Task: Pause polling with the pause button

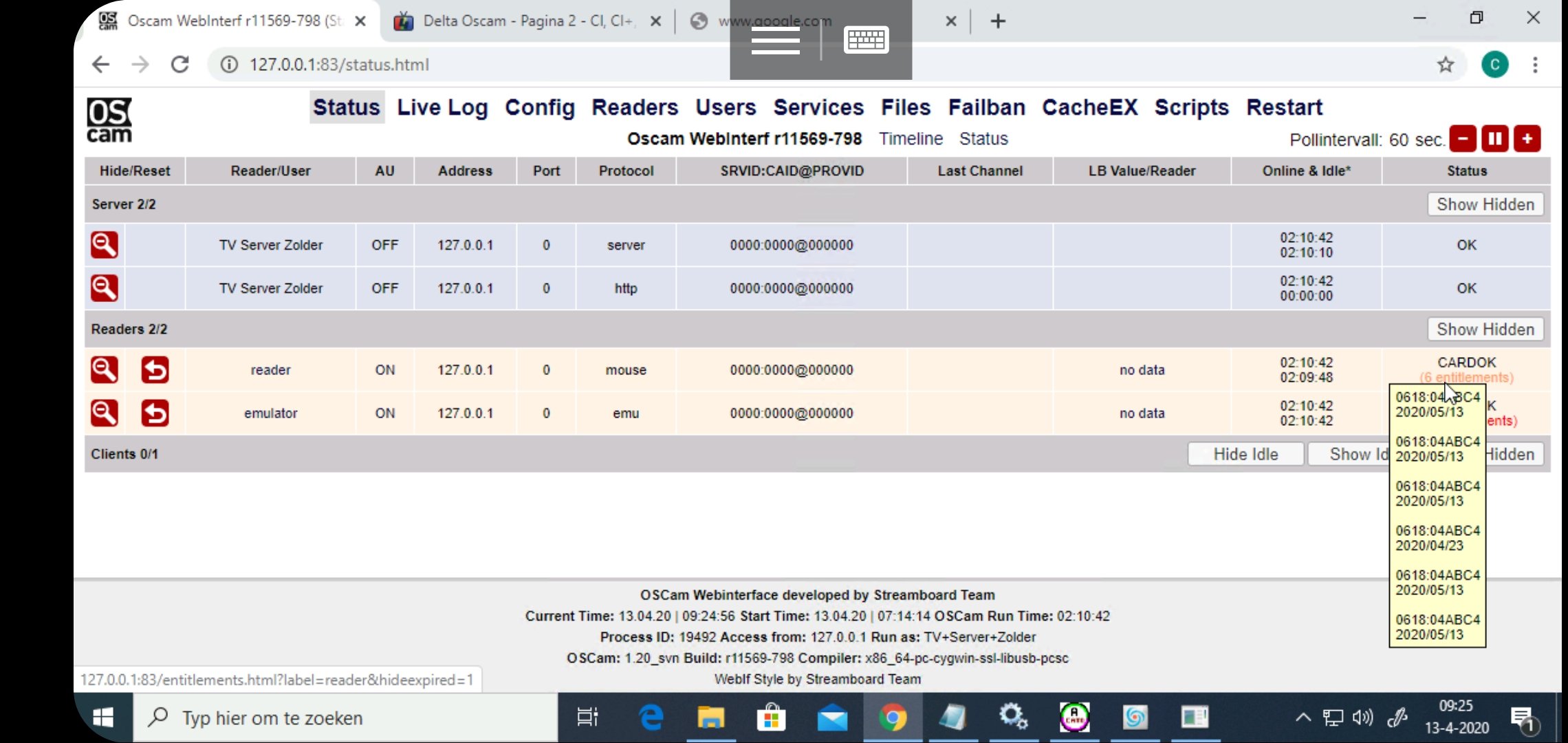Action: (x=1494, y=139)
